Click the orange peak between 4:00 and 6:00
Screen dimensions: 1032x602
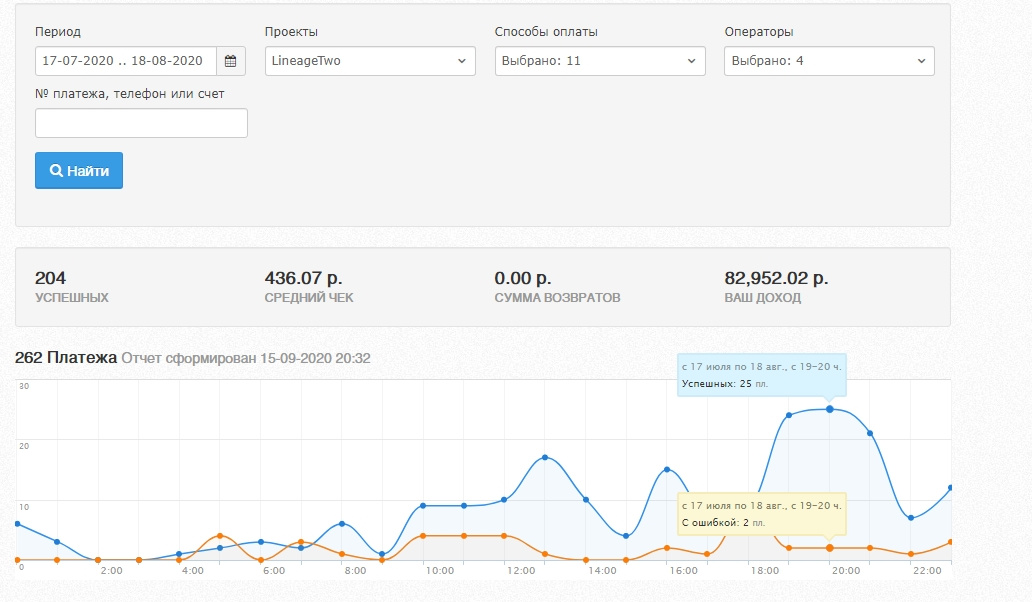coord(220,536)
